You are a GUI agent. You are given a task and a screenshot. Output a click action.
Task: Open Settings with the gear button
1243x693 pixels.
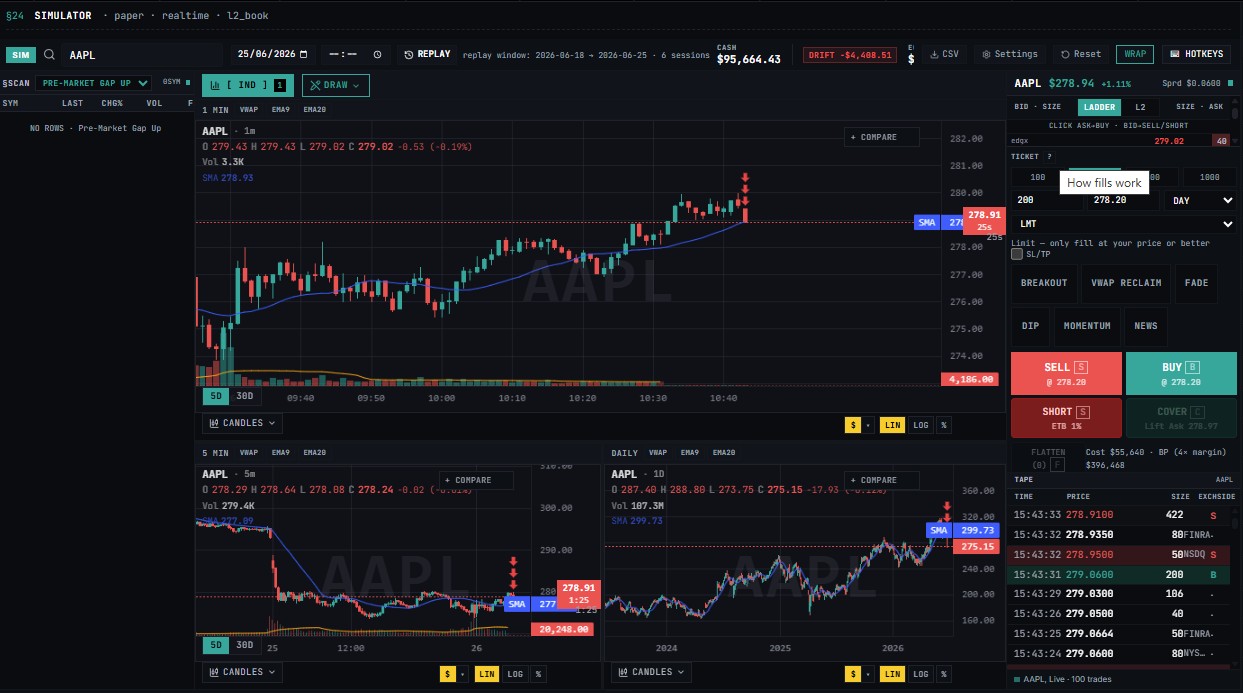1010,54
